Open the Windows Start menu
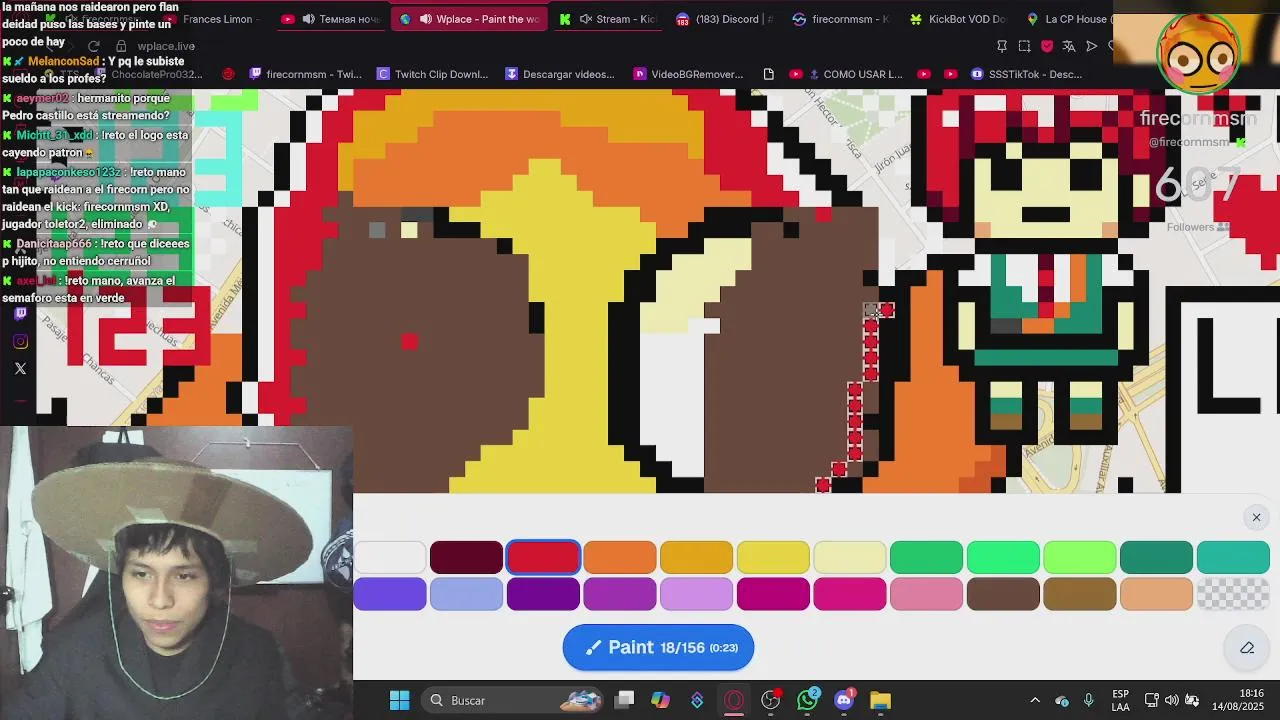The height and width of the screenshot is (720, 1280). (x=399, y=700)
